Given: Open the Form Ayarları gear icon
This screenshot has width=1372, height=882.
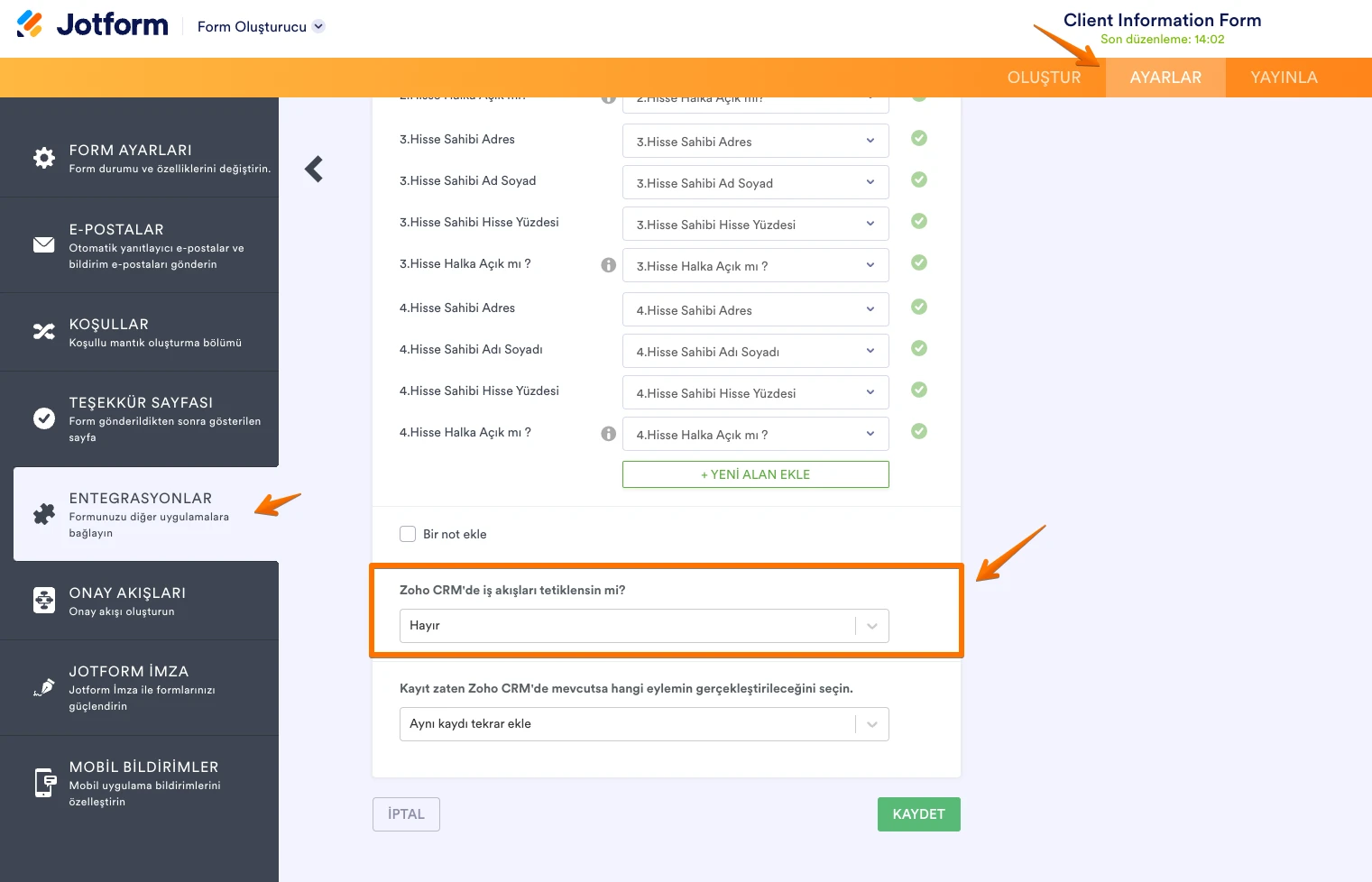Looking at the screenshot, I should tap(44, 157).
